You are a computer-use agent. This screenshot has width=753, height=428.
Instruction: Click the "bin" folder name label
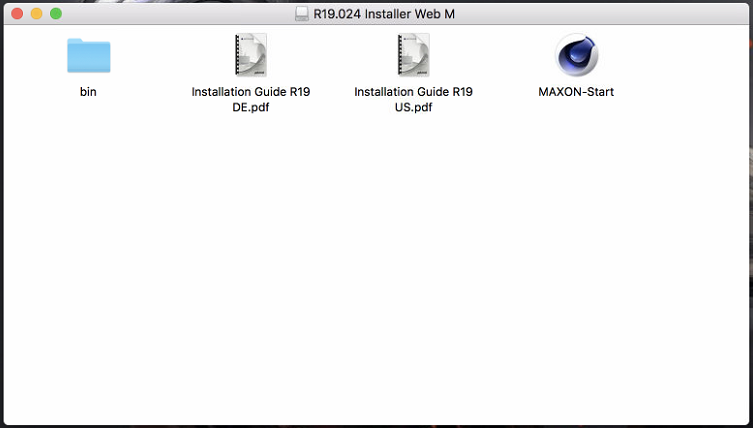pyautogui.click(x=88, y=92)
